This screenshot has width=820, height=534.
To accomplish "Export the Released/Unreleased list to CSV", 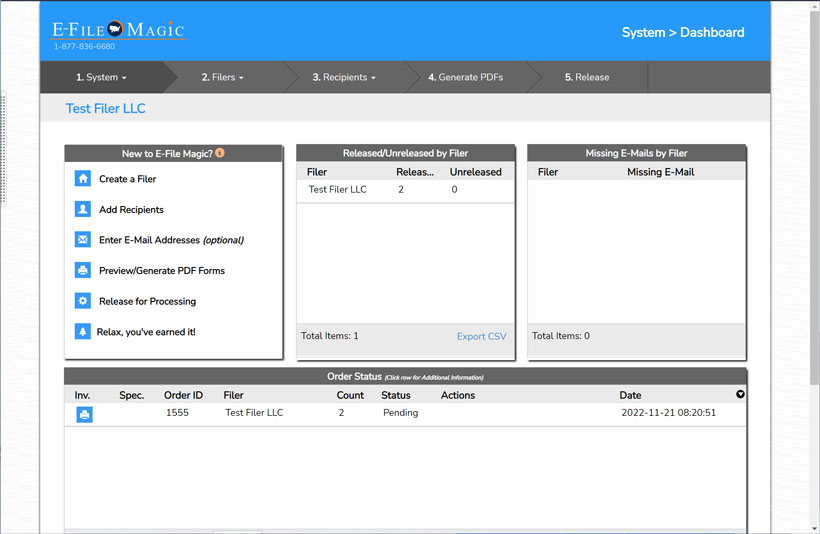I will 482,336.
